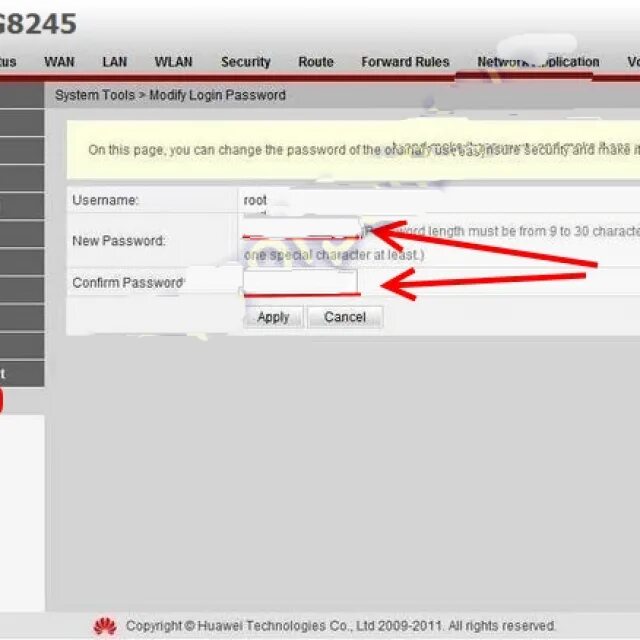Click the 'Confirm Password' label
Image resolution: width=640 pixels, height=640 pixels.
(128, 282)
